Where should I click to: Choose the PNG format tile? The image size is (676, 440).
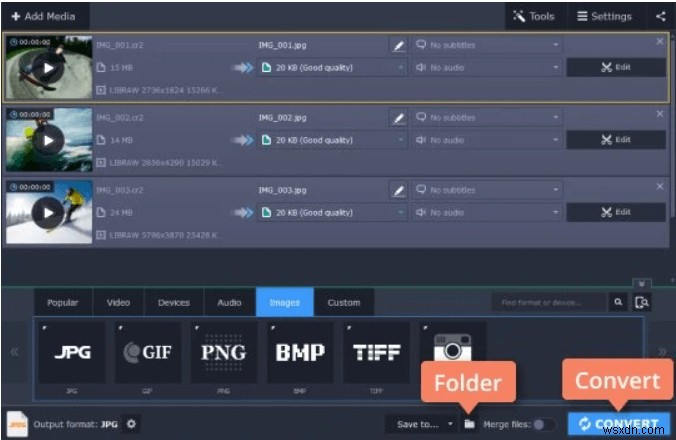(x=224, y=352)
